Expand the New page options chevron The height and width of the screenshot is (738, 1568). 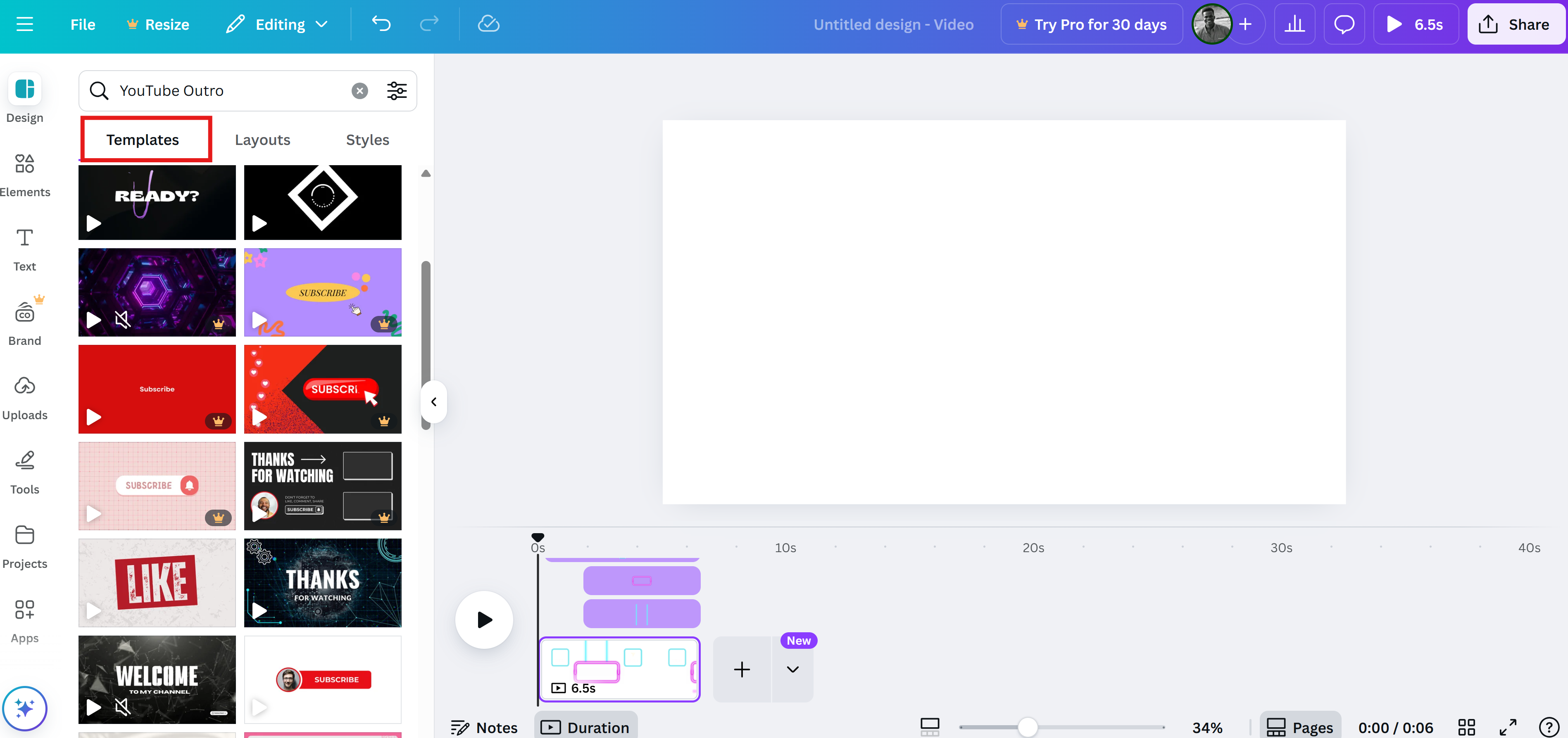pyautogui.click(x=792, y=669)
